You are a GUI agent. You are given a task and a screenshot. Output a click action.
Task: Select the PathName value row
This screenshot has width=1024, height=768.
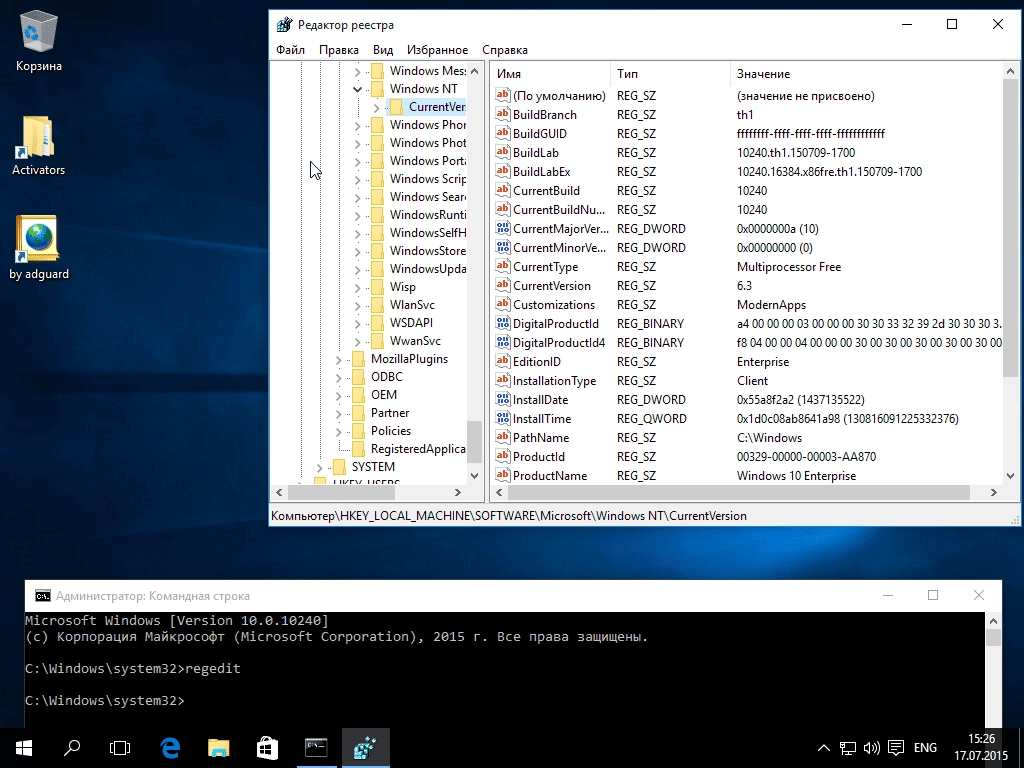pyautogui.click(x=746, y=438)
